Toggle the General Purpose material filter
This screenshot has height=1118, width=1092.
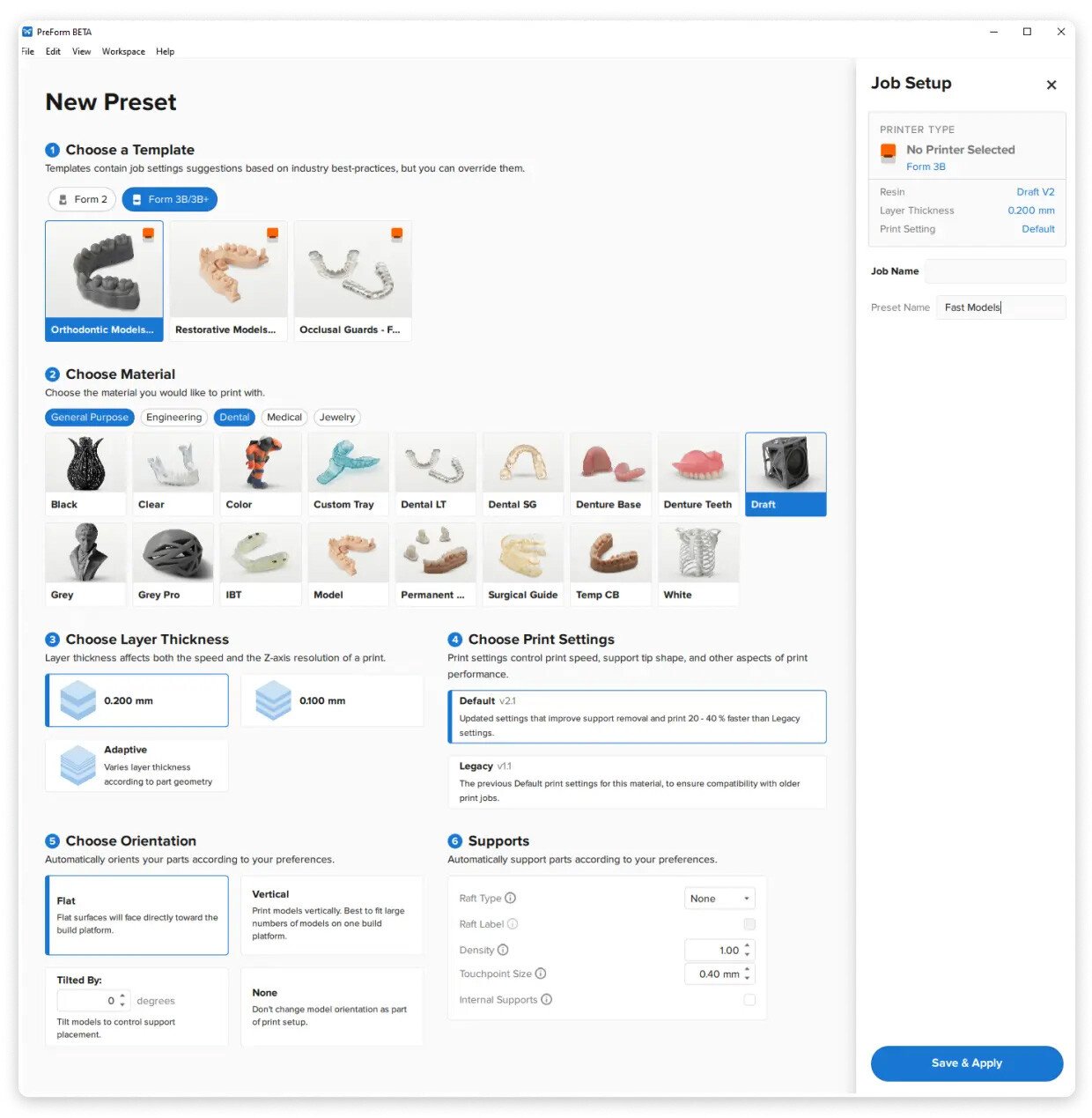tap(90, 417)
